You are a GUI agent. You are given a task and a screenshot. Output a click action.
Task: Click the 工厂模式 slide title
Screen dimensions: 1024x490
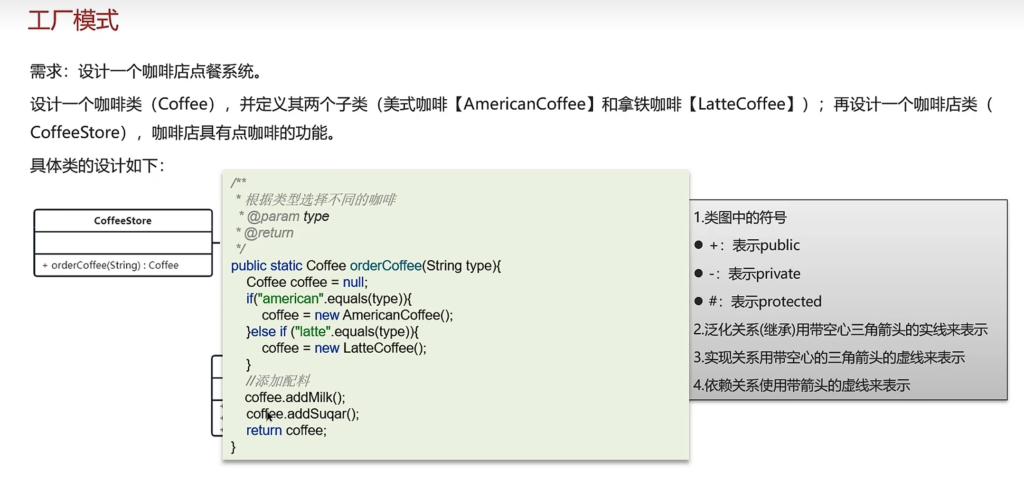pos(73,20)
